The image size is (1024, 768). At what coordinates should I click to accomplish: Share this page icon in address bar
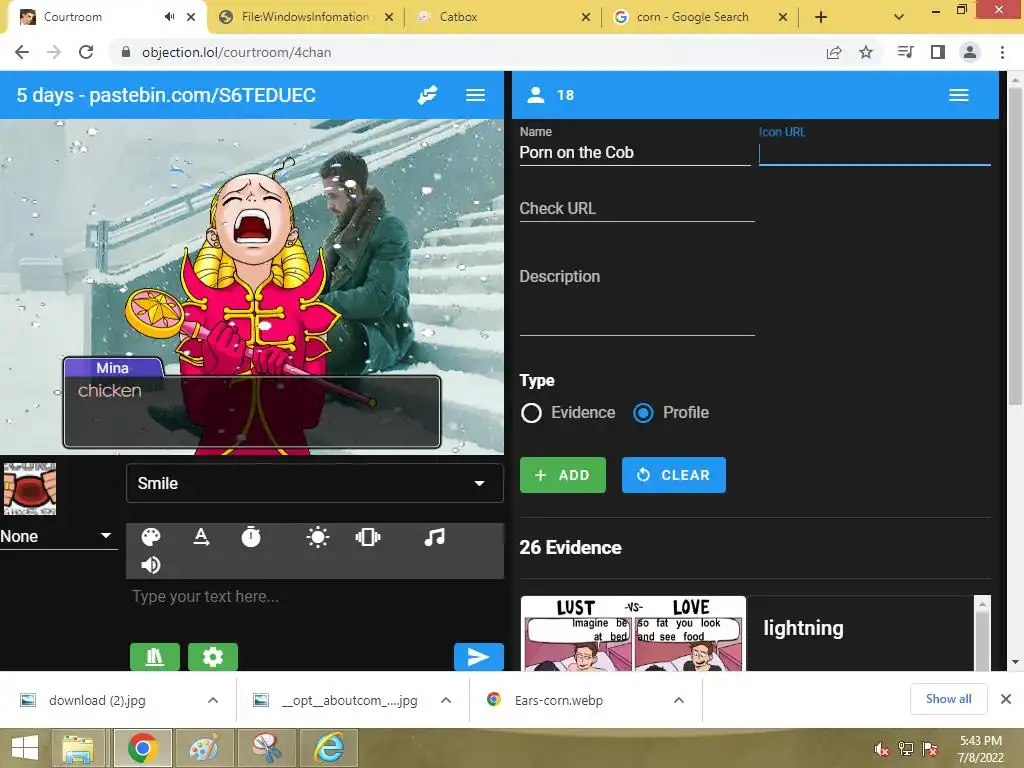tap(834, 52)
